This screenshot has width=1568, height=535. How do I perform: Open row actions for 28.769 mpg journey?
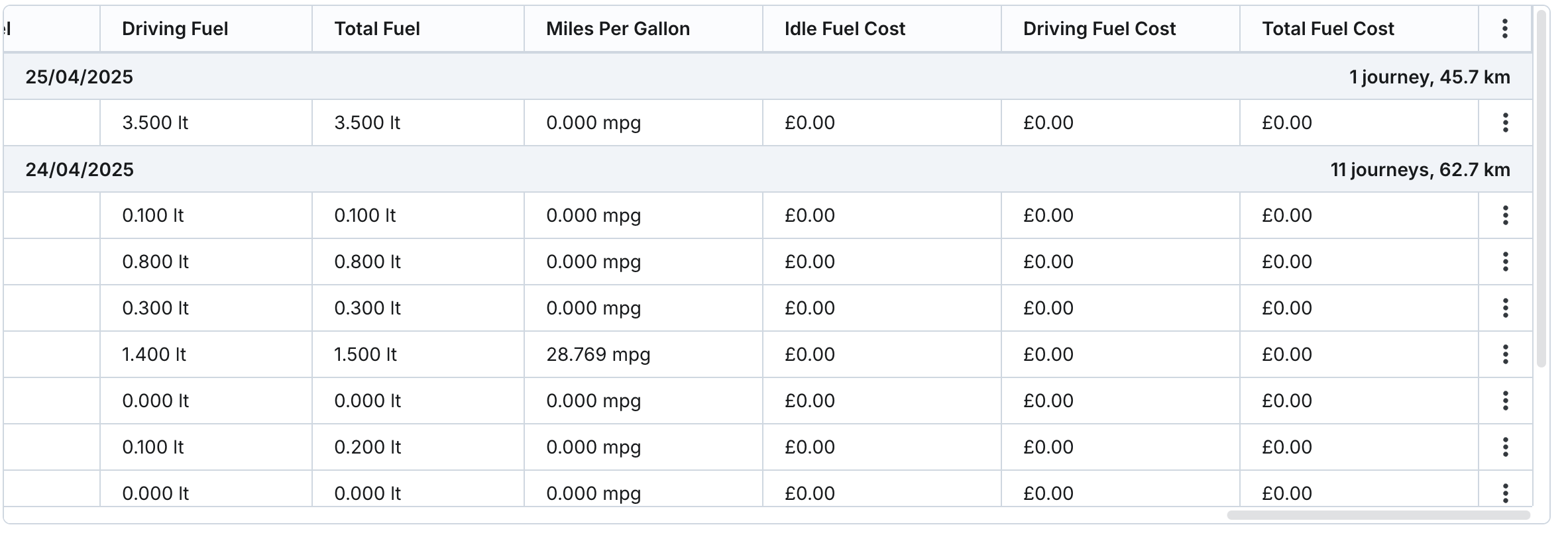(1505, 354)
